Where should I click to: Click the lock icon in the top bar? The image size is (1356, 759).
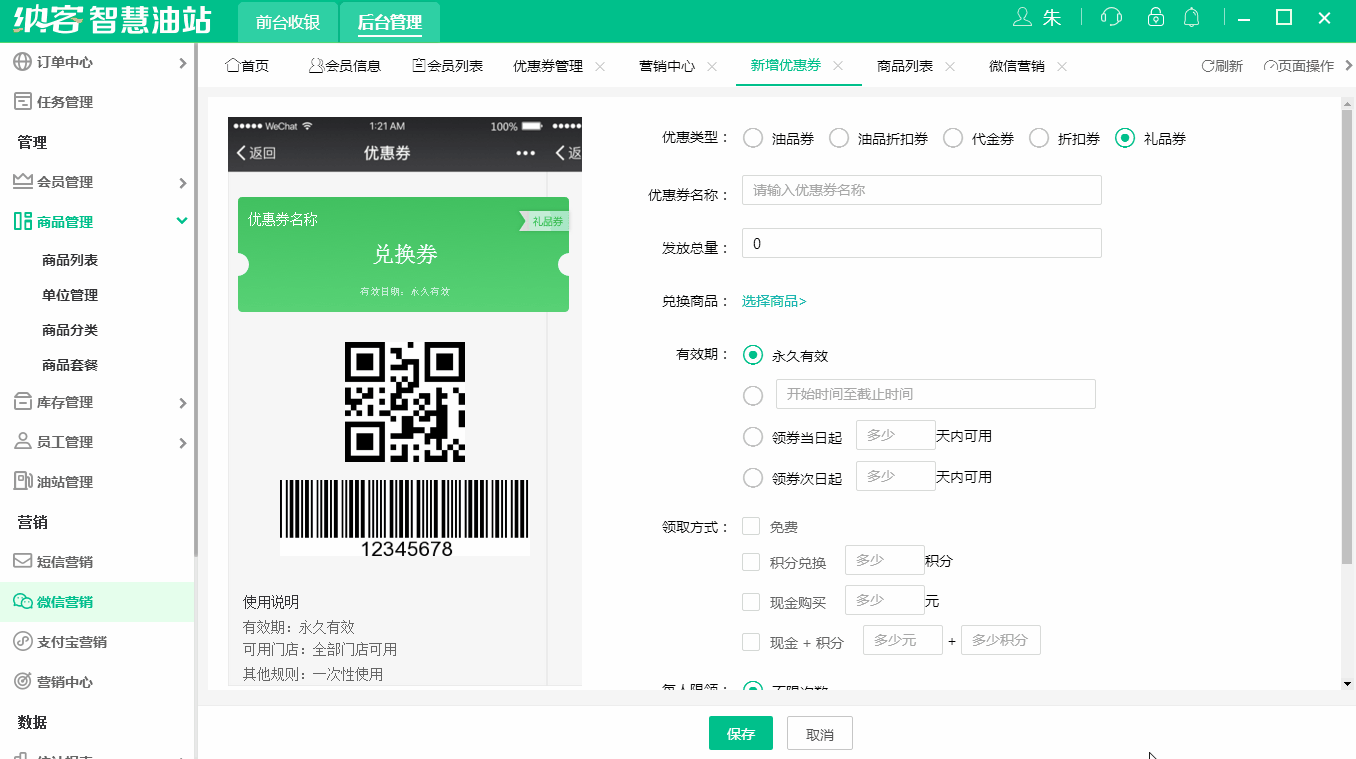coord(1155,17)
